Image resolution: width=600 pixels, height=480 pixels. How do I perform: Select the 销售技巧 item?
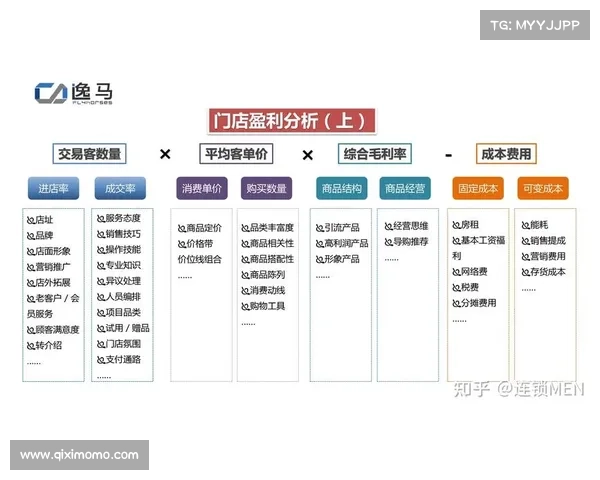point(119,234)
